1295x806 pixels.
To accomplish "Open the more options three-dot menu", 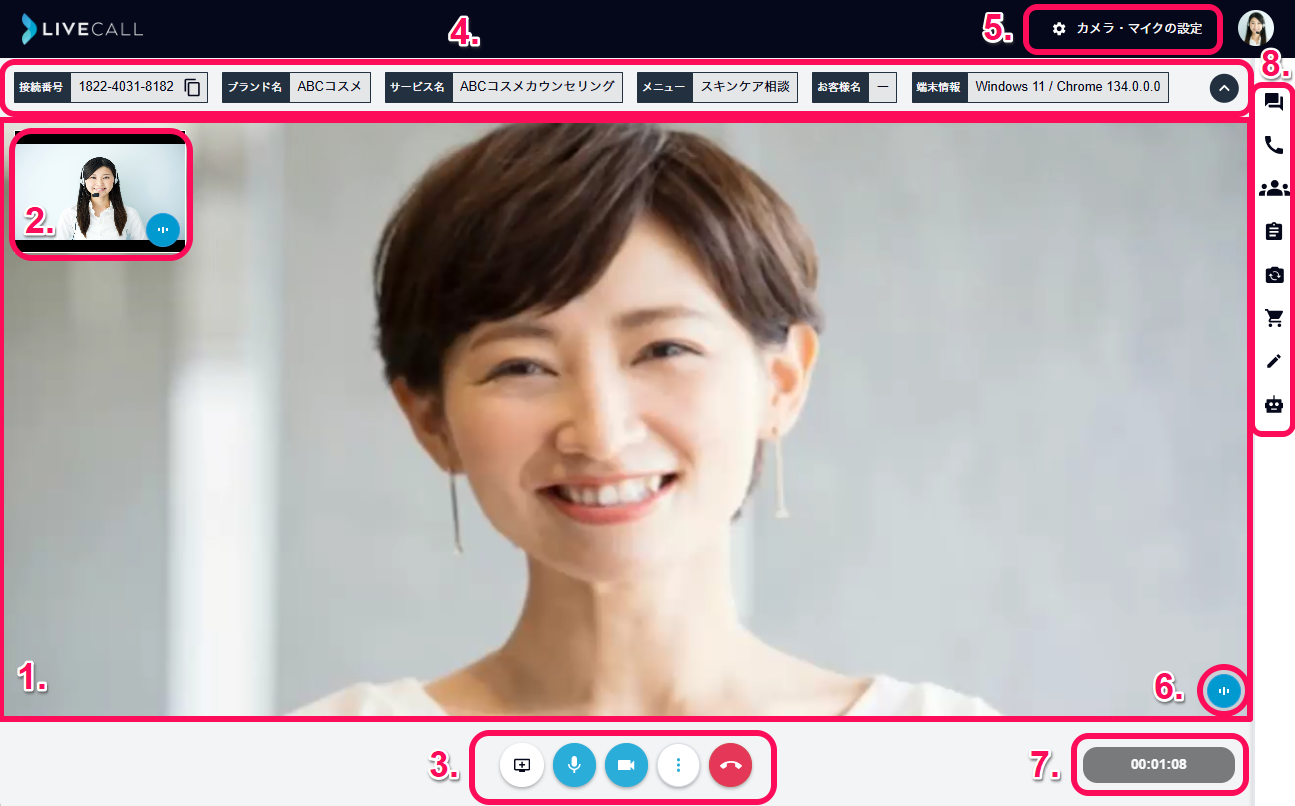I will point(678,765).
